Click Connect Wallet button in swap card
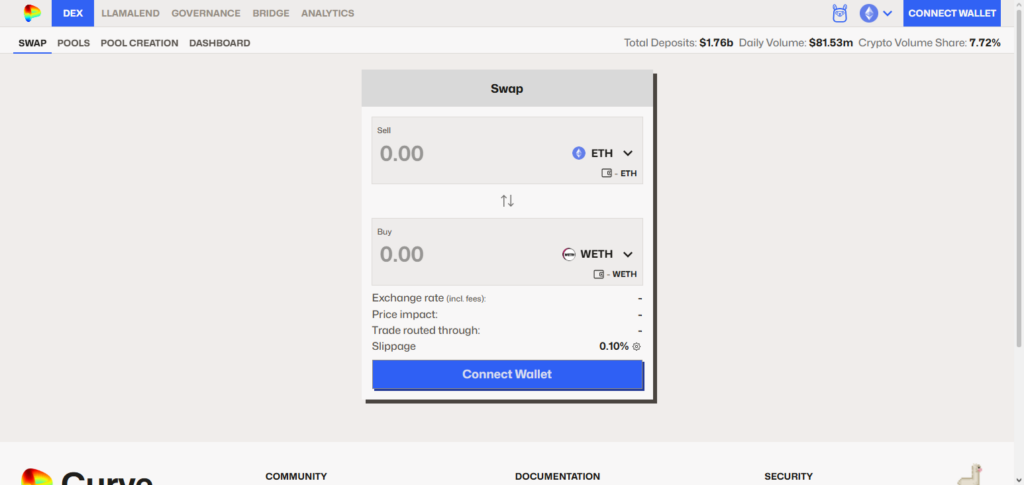 point(507,375)
